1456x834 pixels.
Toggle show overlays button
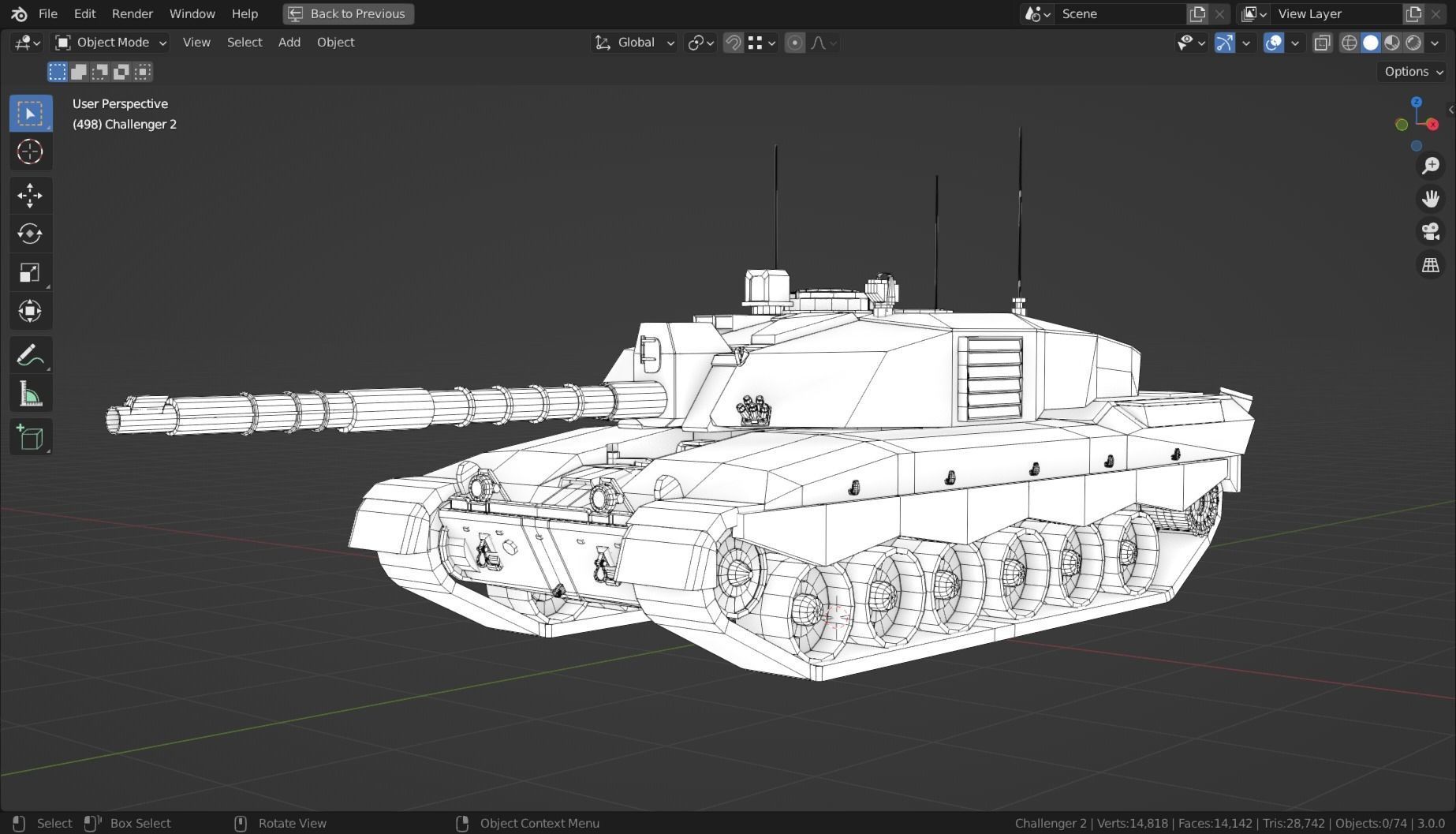click(x=1274, y=43)
